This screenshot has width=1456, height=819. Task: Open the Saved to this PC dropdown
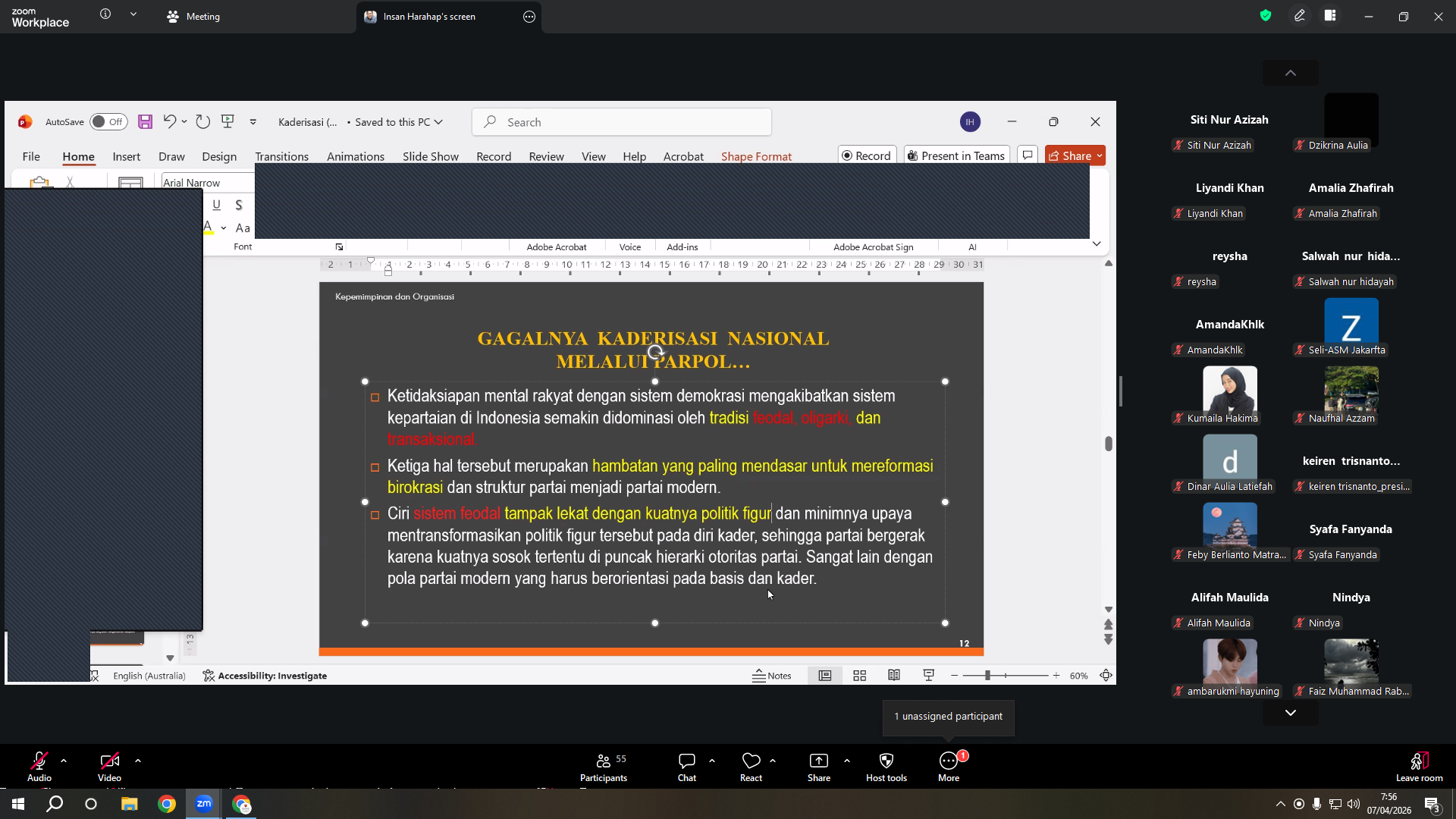coord(398,122)
